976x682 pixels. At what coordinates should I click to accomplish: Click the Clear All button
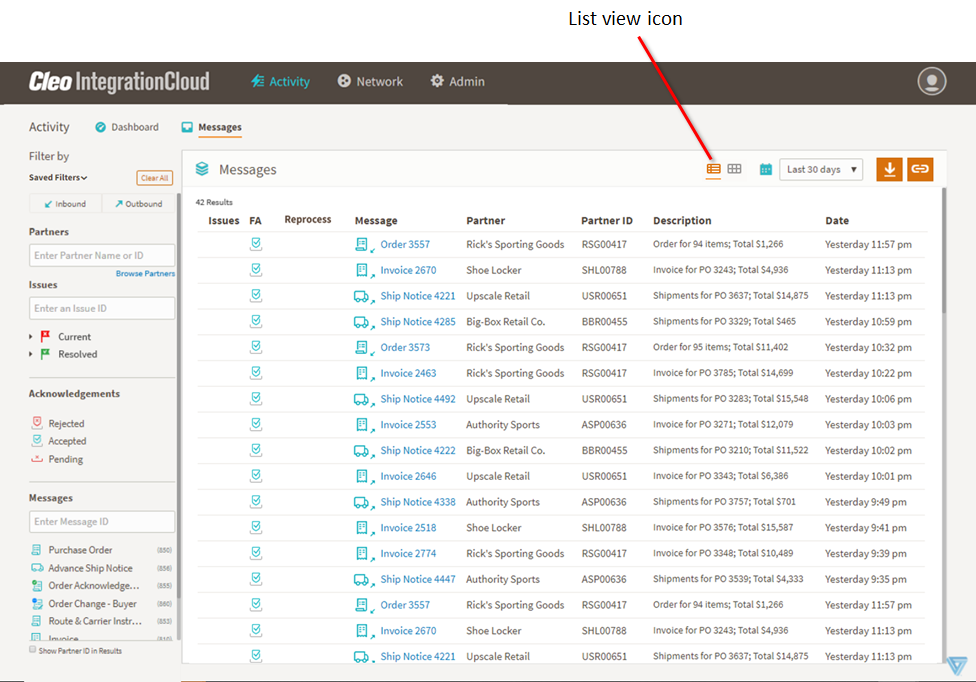click(154, 178)
